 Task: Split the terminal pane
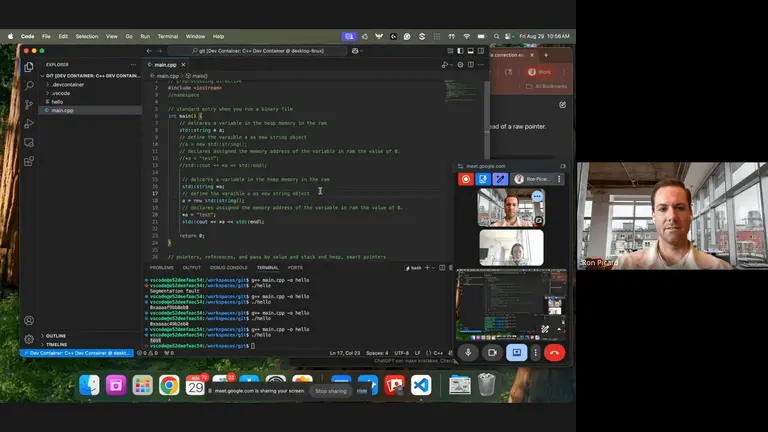442,268
